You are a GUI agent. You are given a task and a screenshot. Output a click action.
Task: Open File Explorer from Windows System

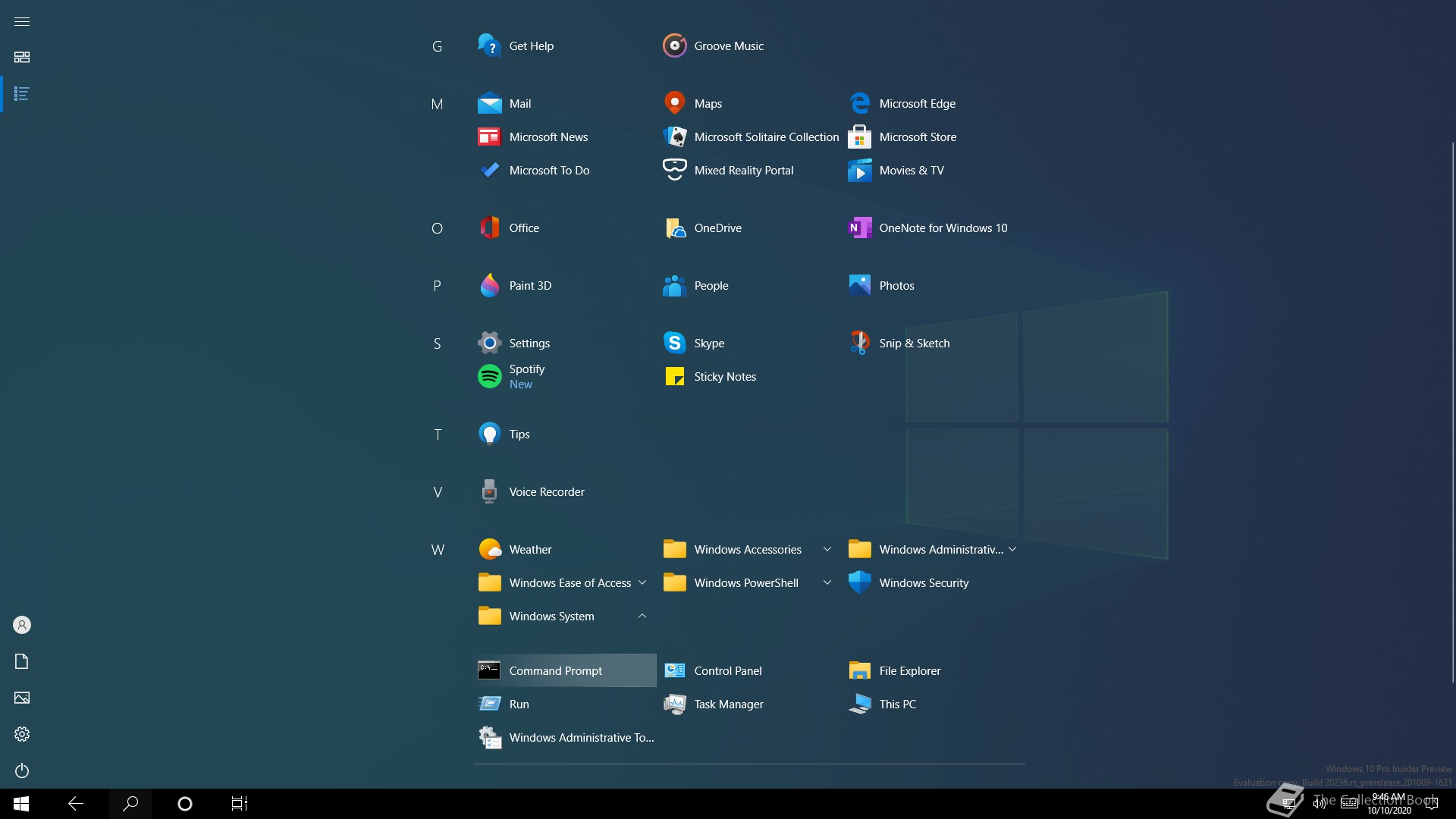[x=934, y=671]
